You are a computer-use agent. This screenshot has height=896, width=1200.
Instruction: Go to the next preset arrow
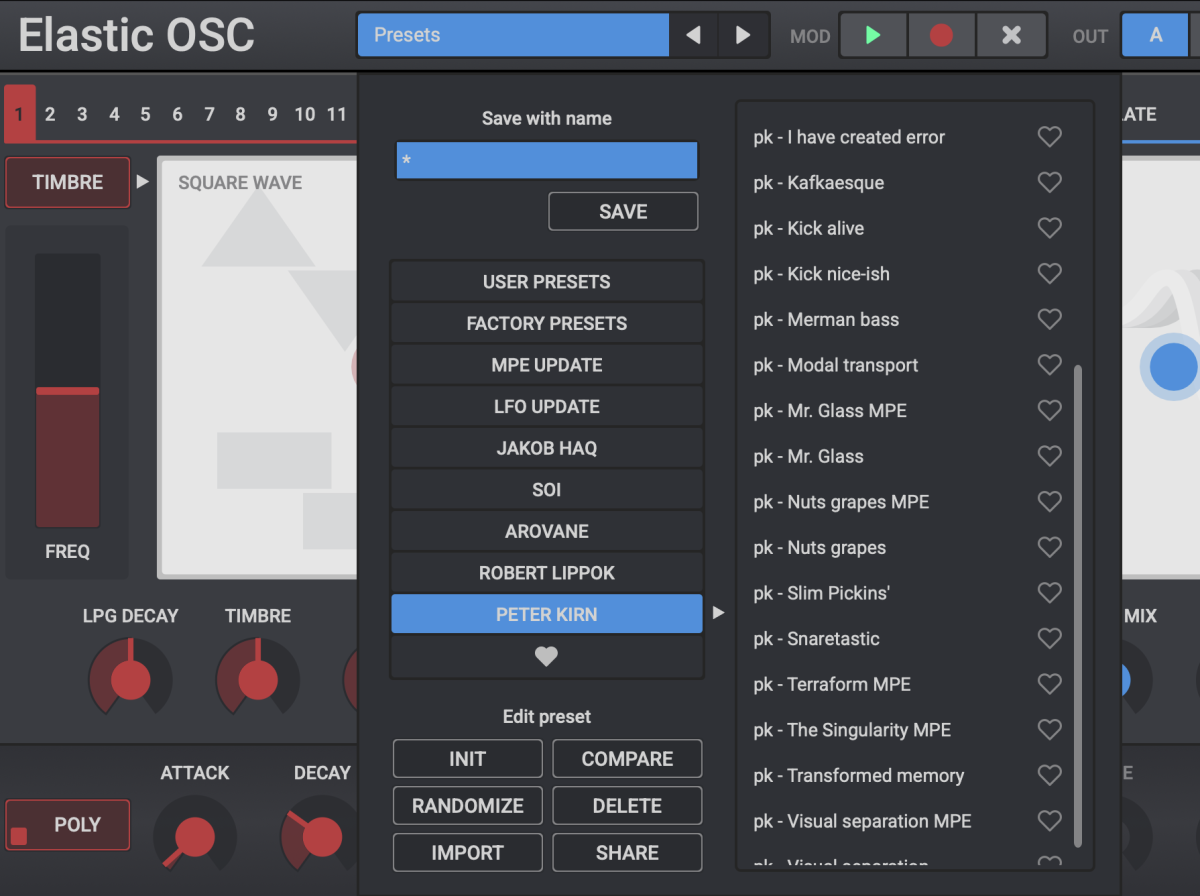point(743,35)
